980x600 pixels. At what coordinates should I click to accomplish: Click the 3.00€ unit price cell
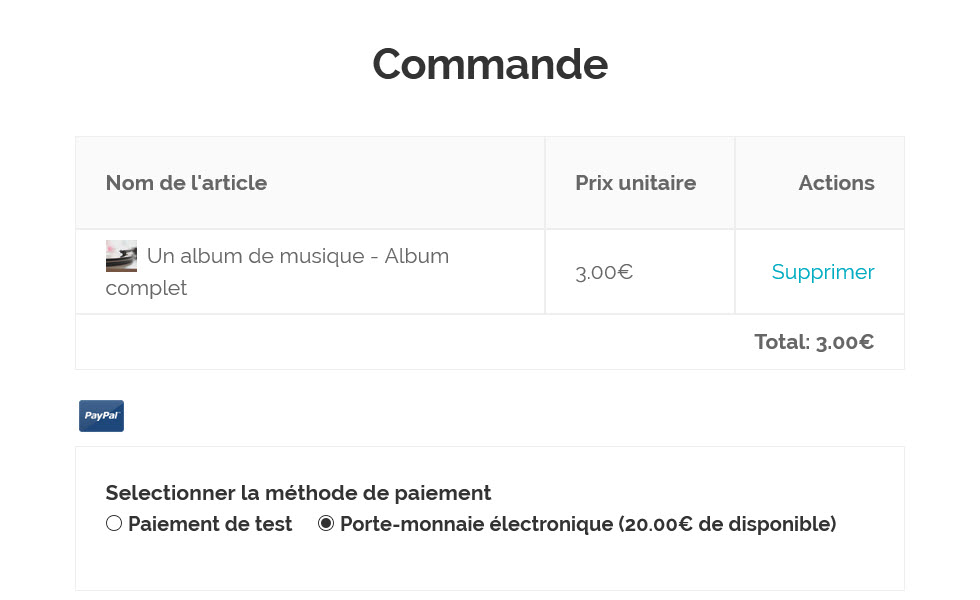tap(604, 272)
